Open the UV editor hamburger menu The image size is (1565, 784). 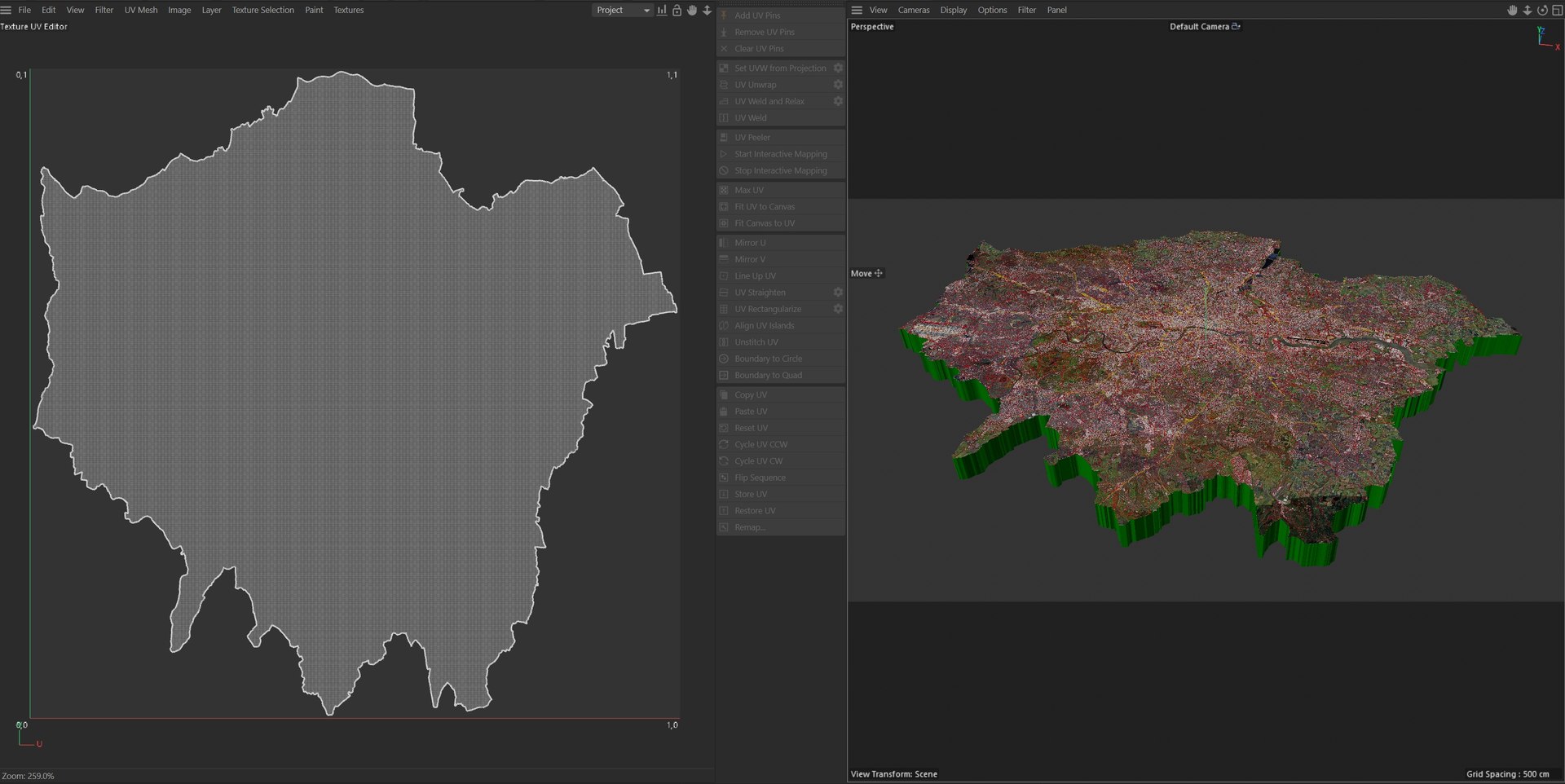click(7, 11)
